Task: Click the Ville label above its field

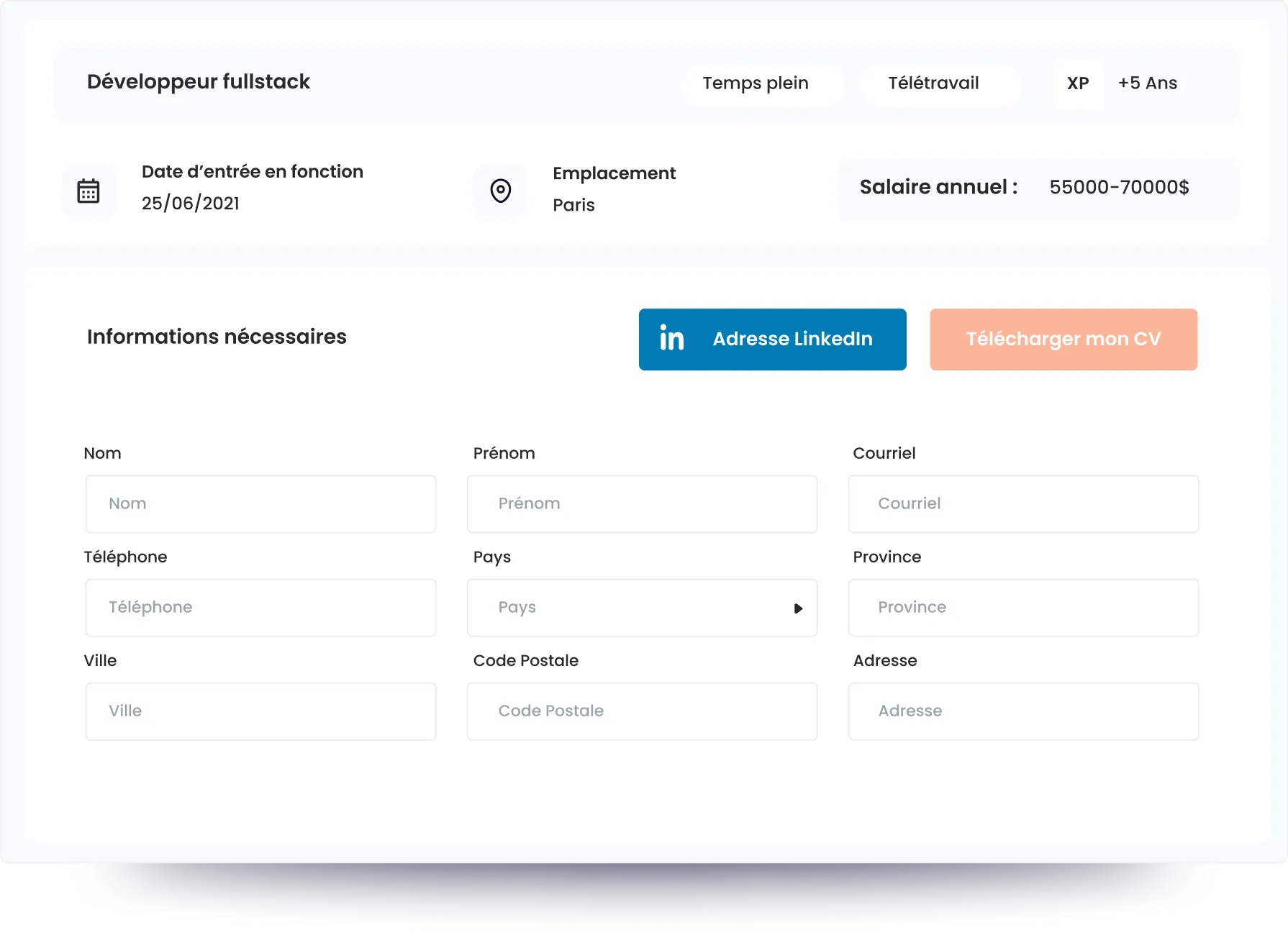Action: 101,660
